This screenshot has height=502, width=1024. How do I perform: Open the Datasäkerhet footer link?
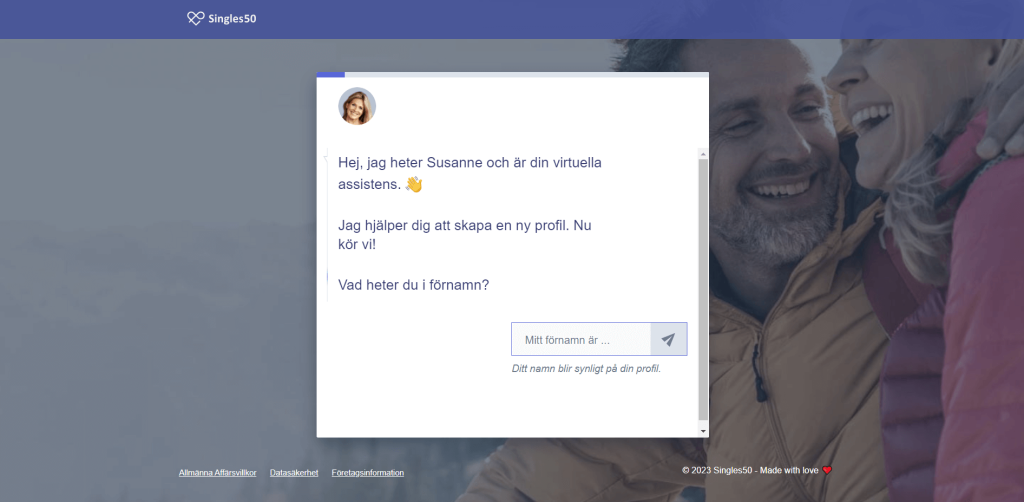tap(294, 473)
